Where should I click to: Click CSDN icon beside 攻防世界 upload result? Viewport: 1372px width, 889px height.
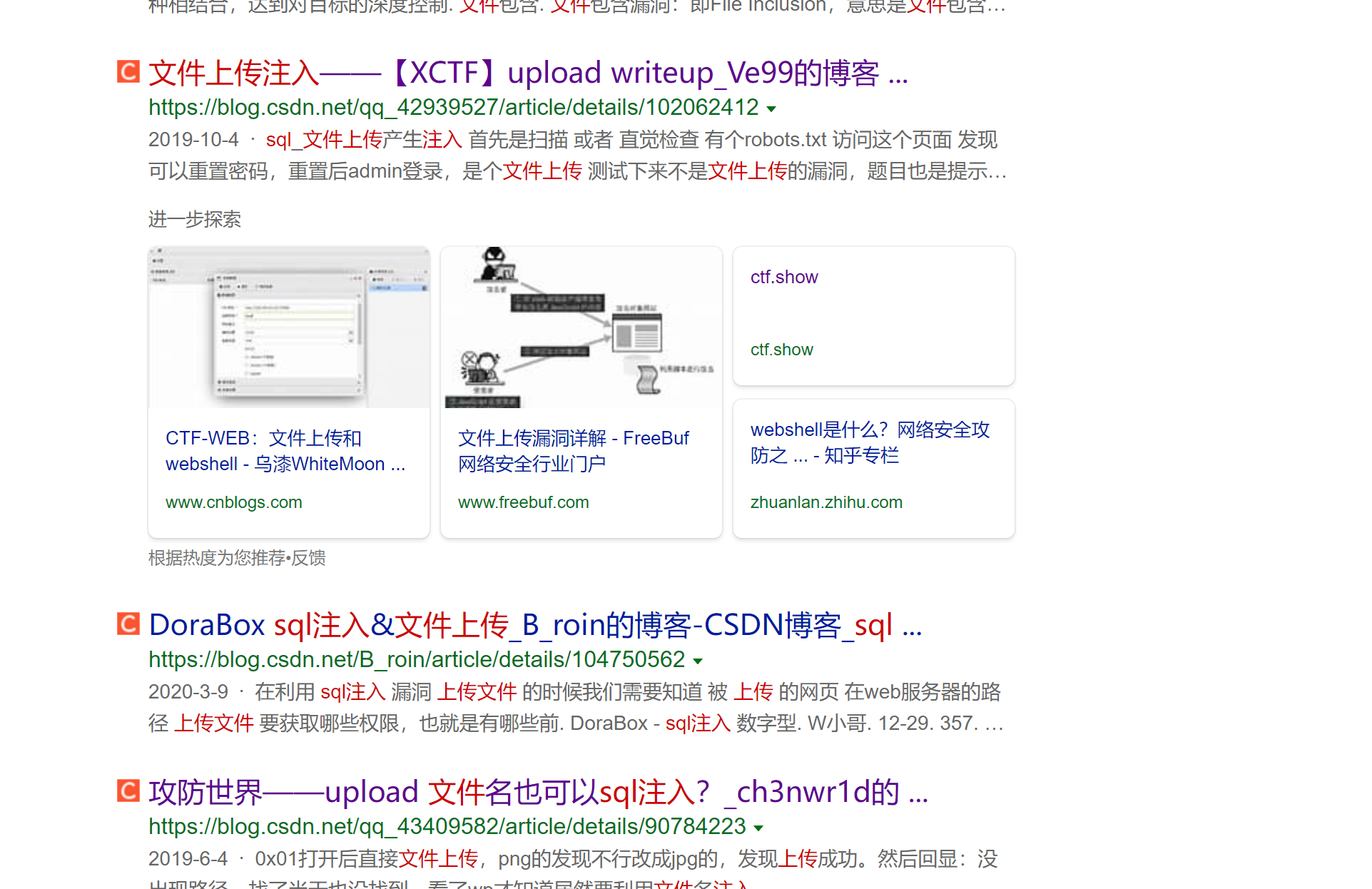pos(128,791)
